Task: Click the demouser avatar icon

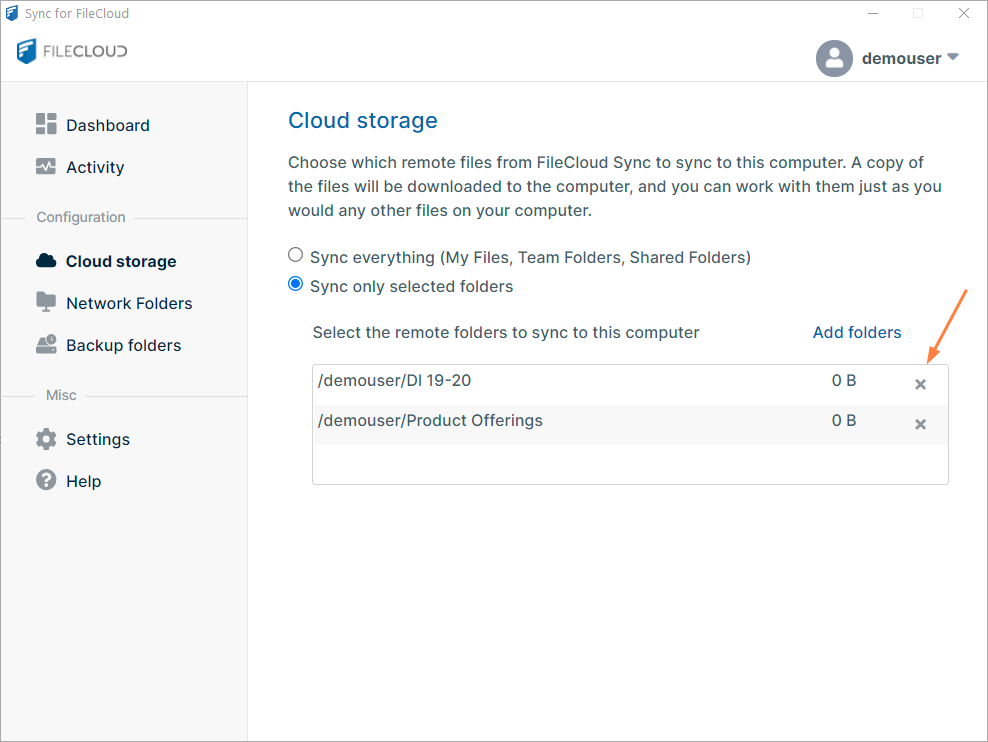Action: pos(834,58)
